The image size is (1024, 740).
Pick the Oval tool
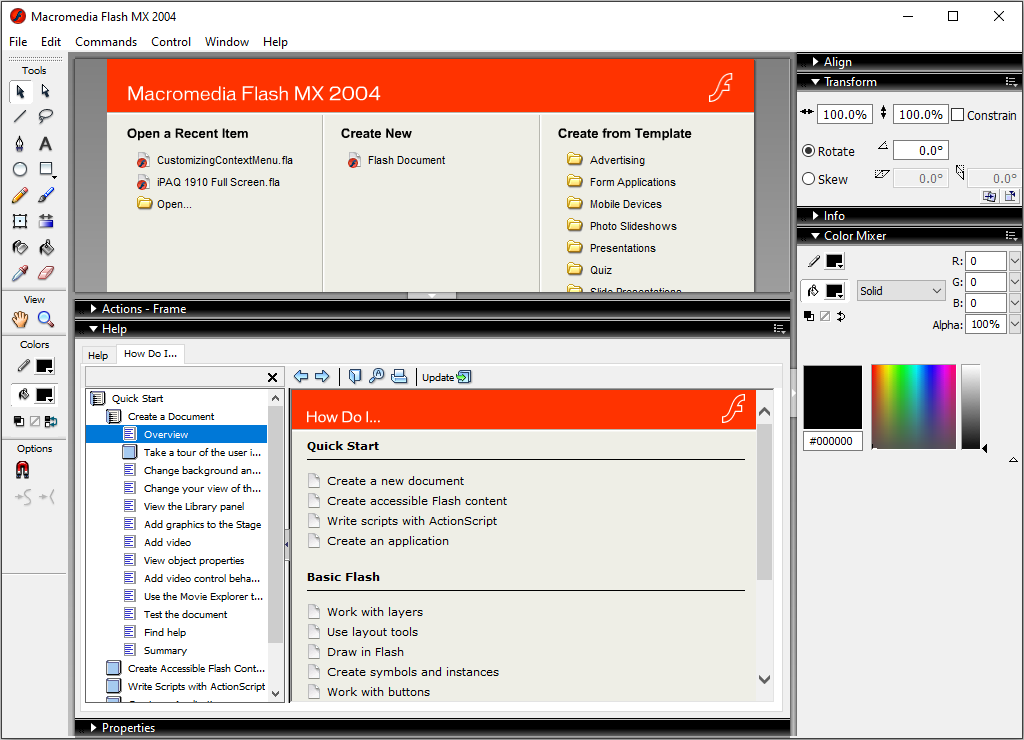point(20,169)
